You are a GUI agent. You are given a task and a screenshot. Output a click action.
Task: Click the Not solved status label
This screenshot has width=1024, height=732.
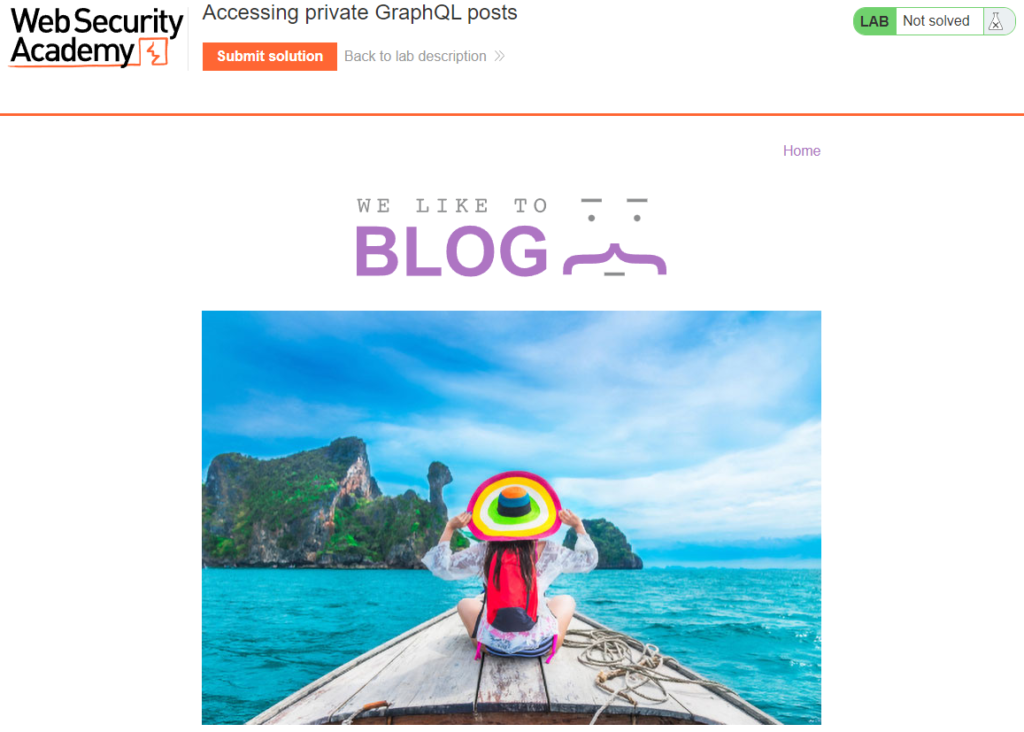(936, 21)
